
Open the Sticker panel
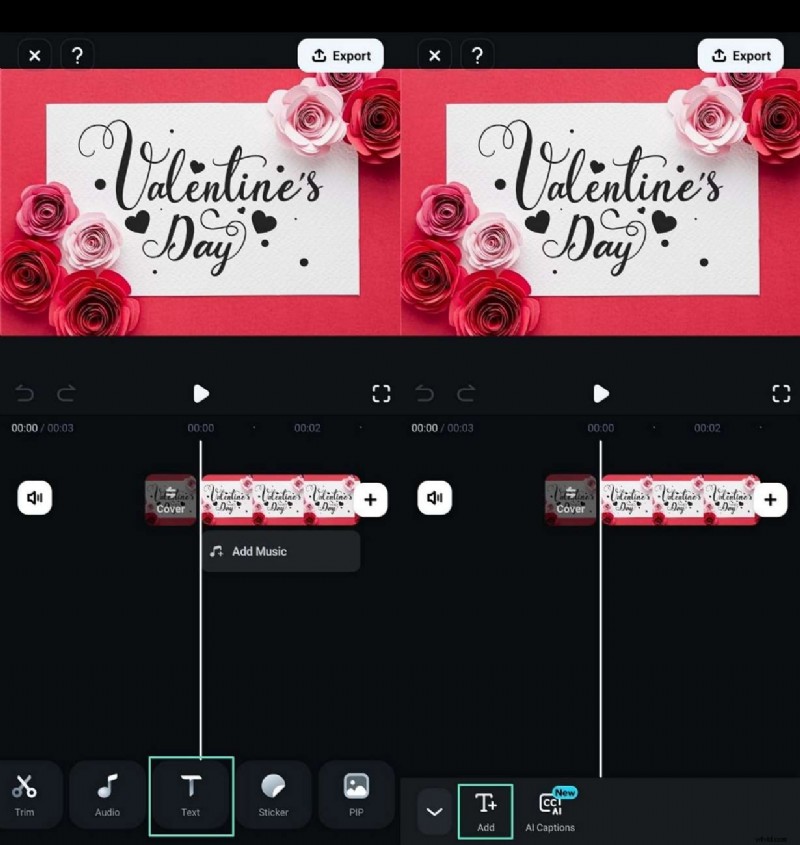pos(273,795)
